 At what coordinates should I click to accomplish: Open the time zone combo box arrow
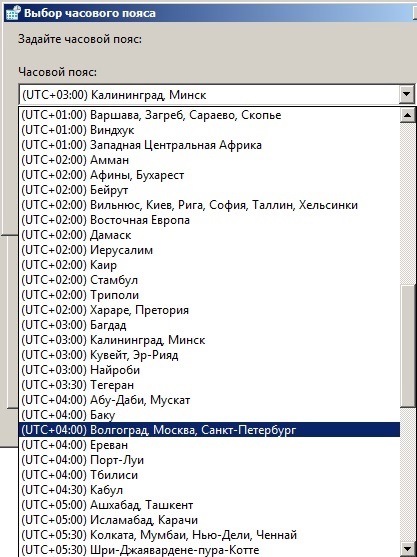(x=406, y=94)
